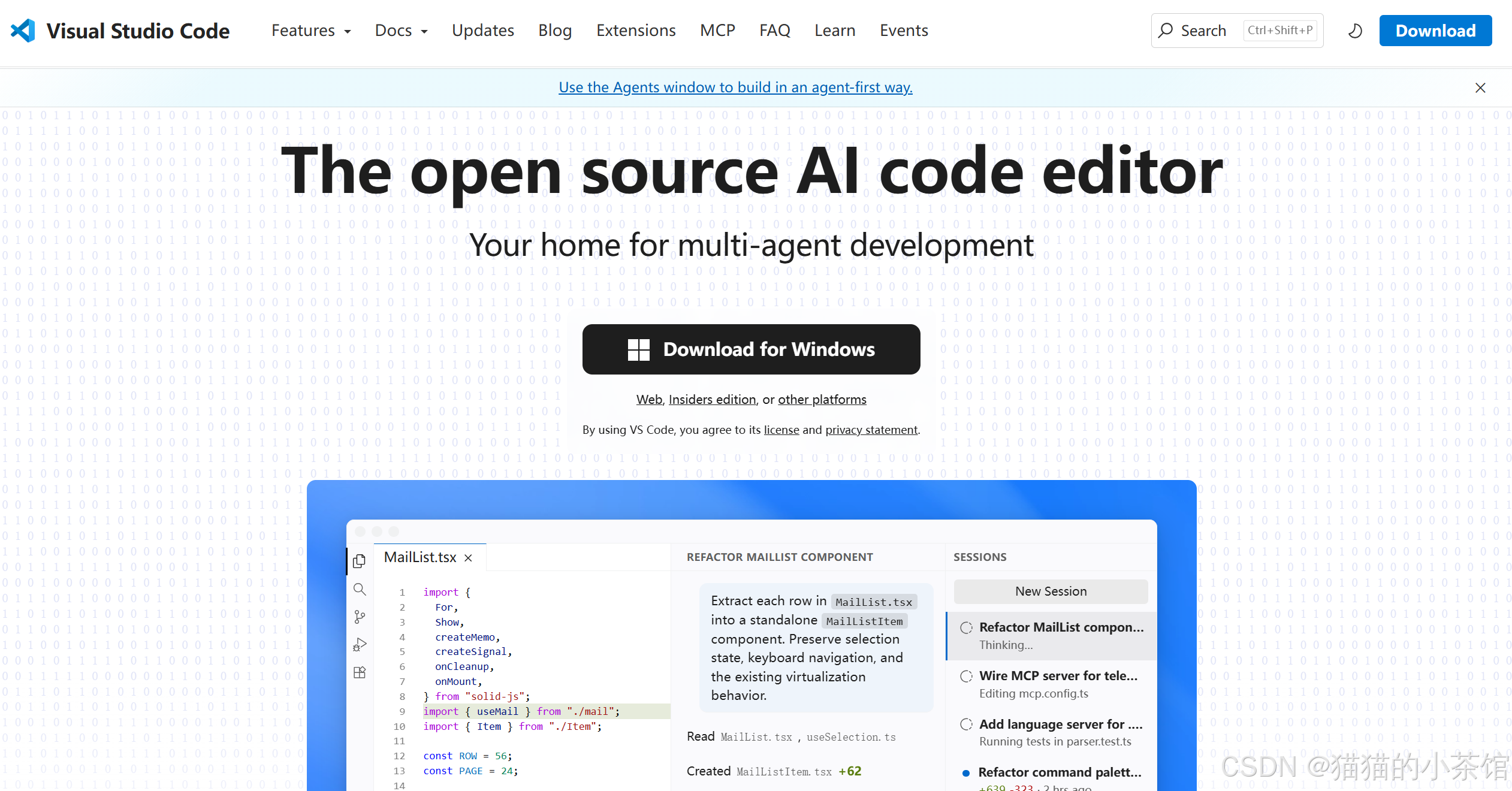
Task: Click the Visual Studio Code title text
Action: point(138,31)
